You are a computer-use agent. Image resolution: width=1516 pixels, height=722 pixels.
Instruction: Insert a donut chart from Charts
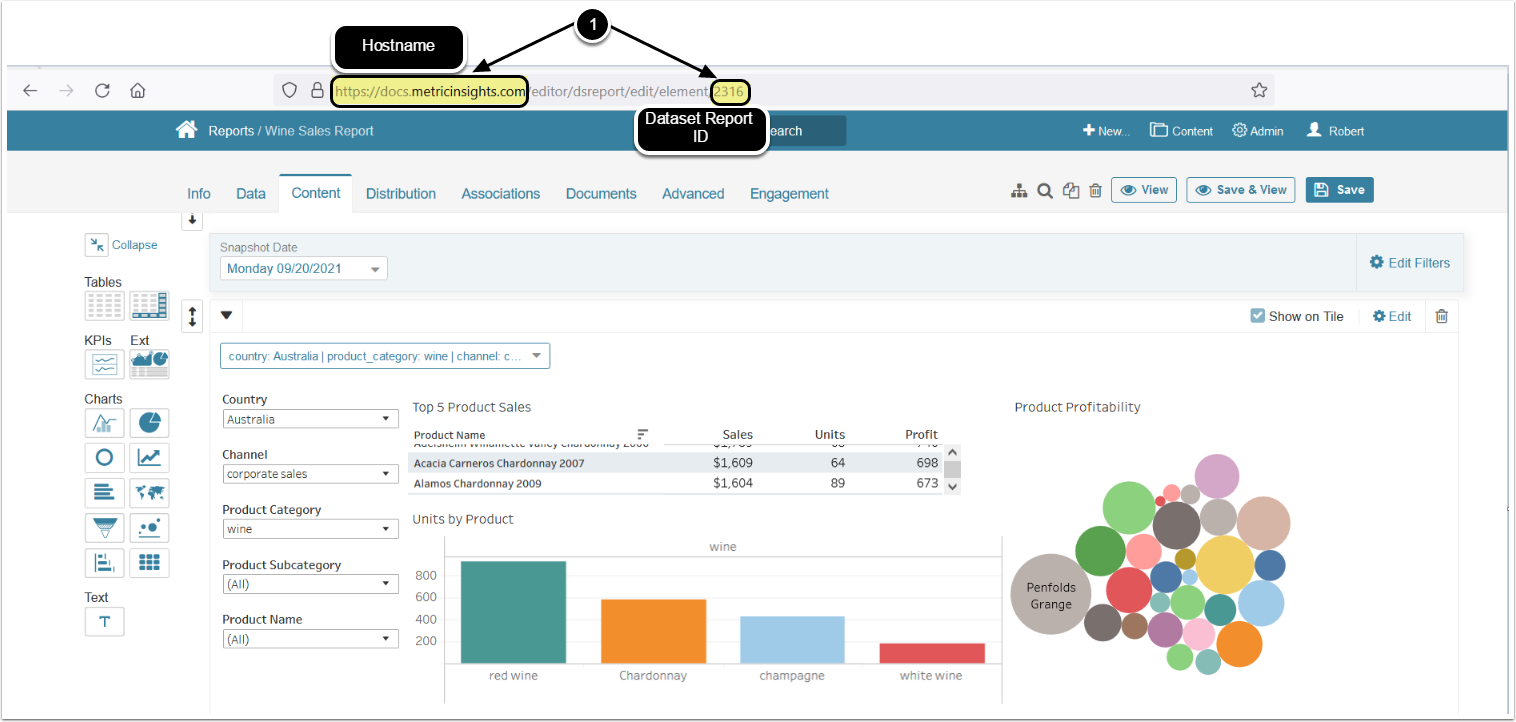[104, 458]
